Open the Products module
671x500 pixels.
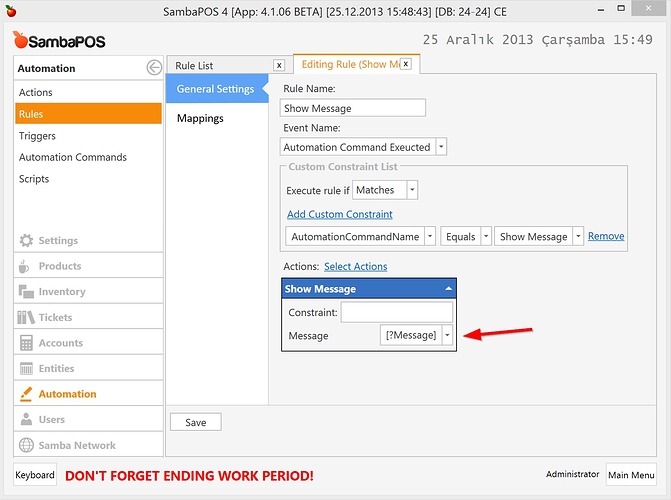coord(88,266)
